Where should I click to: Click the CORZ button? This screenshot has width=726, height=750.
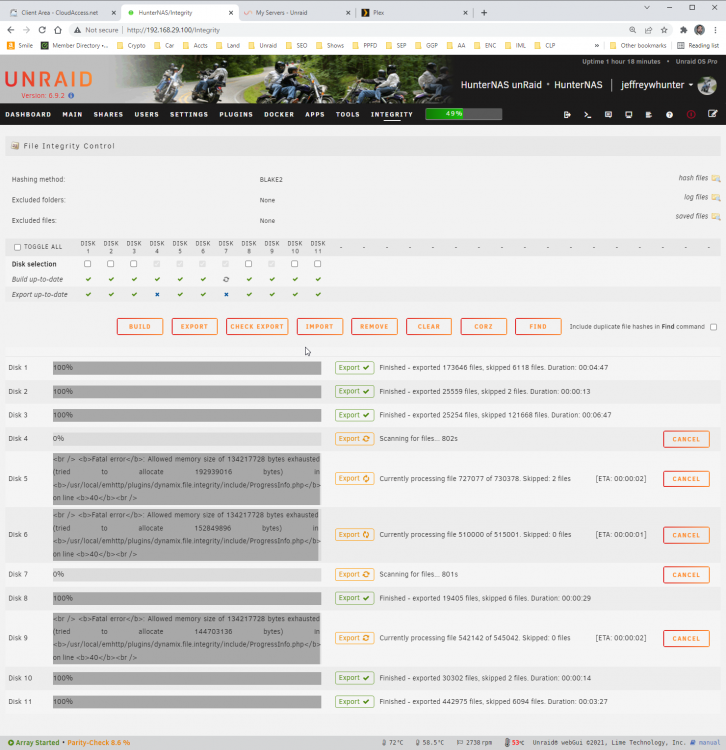[483, 327]
